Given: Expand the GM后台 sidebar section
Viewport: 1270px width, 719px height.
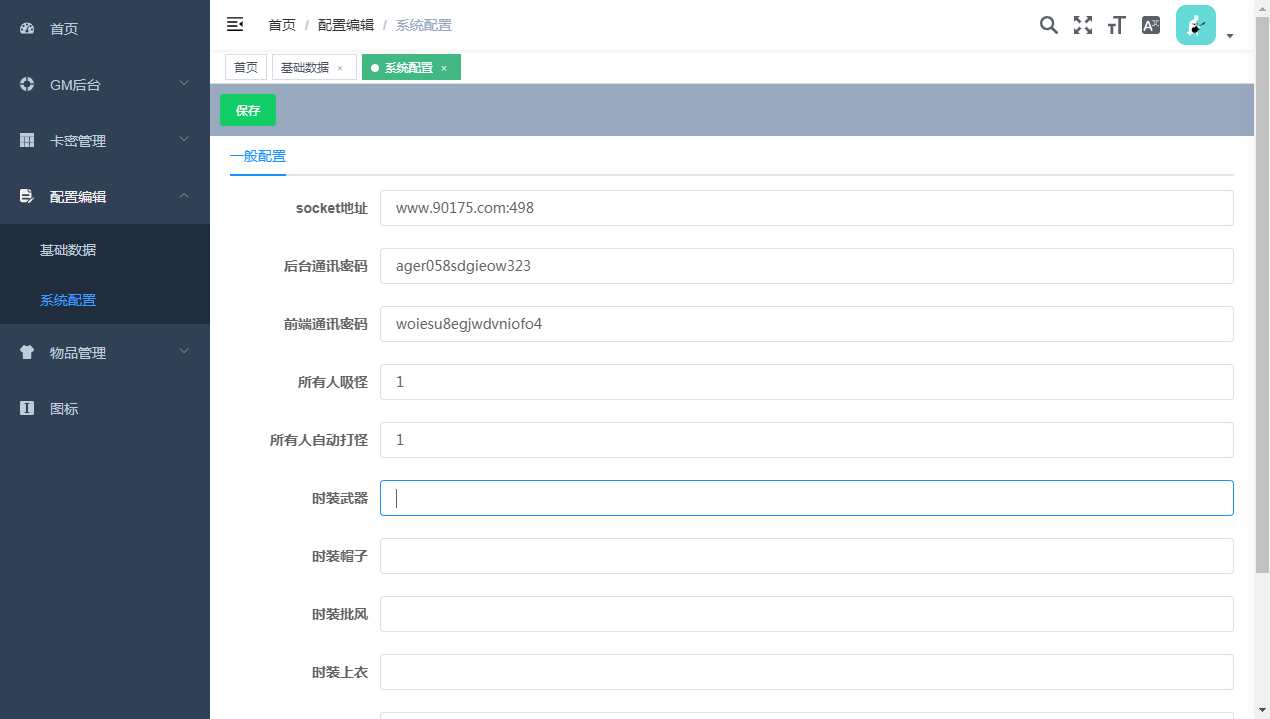Looking at the screenshot, I should tap(184, 84).
